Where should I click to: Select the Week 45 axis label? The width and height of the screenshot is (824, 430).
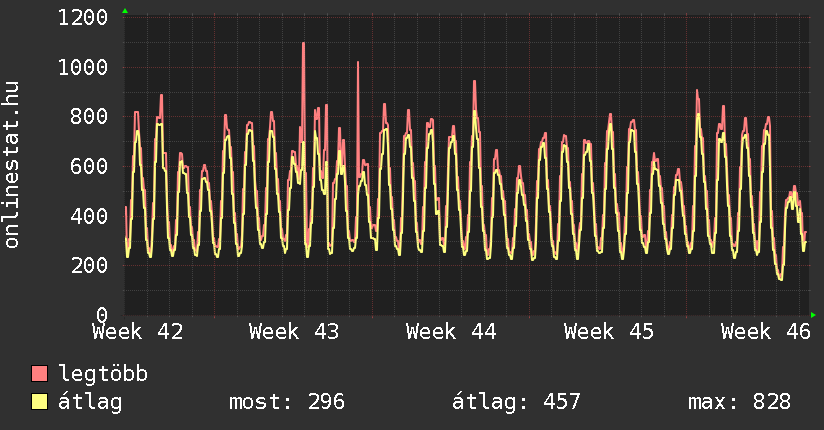(x=609, y=331)
